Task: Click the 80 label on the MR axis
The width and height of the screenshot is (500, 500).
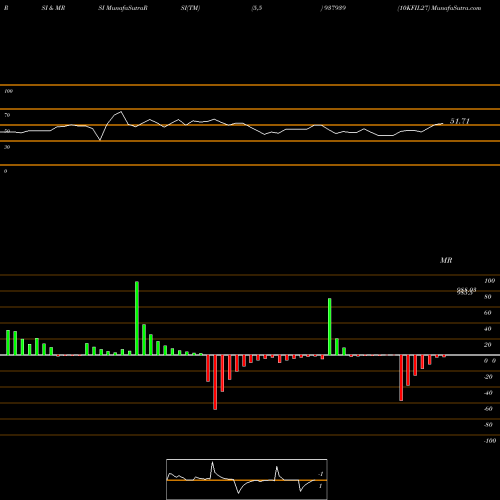Action: click(x=488, y=297)
